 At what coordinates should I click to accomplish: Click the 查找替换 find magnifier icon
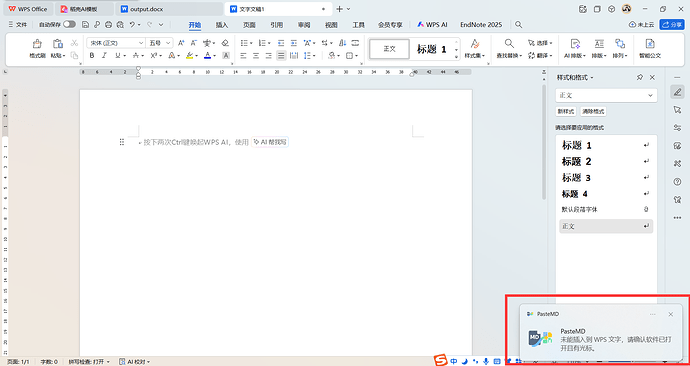coord(509,43)
